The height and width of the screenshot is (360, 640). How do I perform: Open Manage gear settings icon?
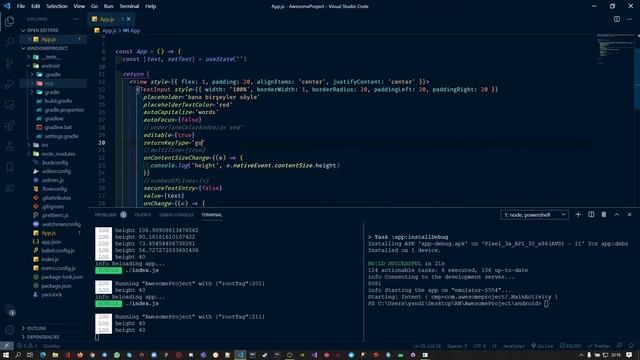[x=10, y=330]
